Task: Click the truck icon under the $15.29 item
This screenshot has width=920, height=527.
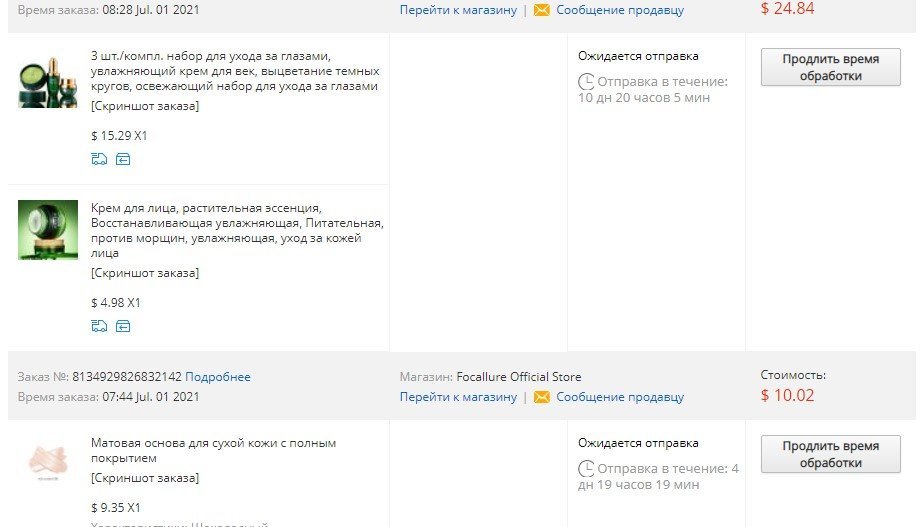Action: [98, 159]
